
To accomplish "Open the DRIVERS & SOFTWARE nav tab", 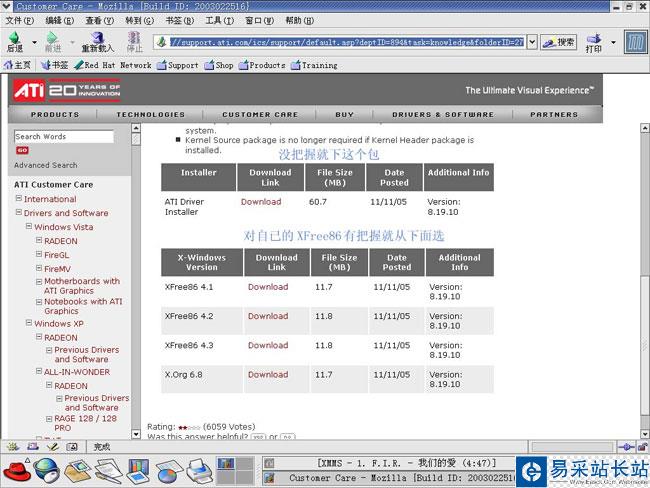I will coord(443,114).
